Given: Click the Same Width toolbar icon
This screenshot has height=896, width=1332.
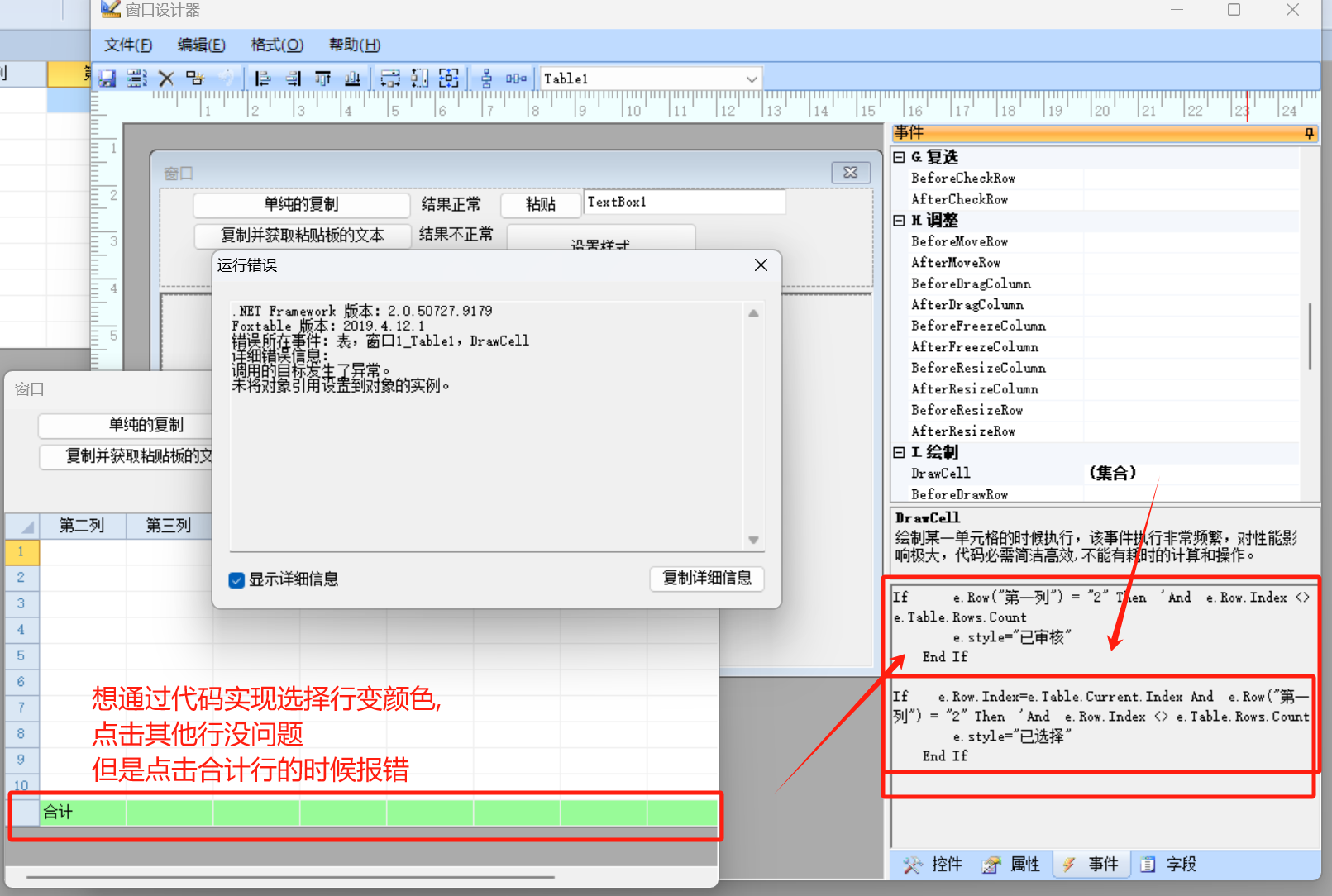Looking at the screenshot, I should [390, 79].
